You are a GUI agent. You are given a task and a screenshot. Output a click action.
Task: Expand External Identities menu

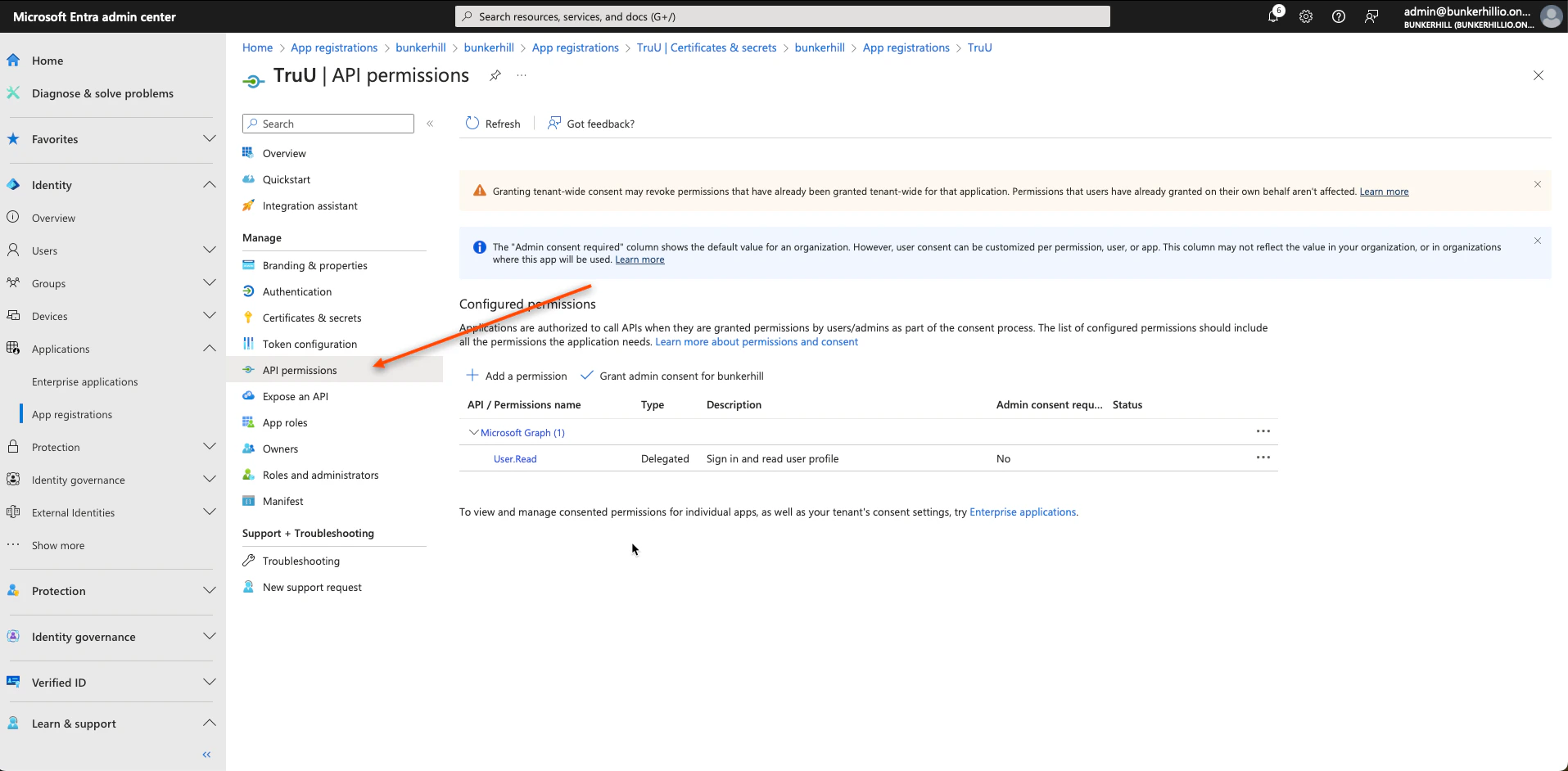coord(210,512)
